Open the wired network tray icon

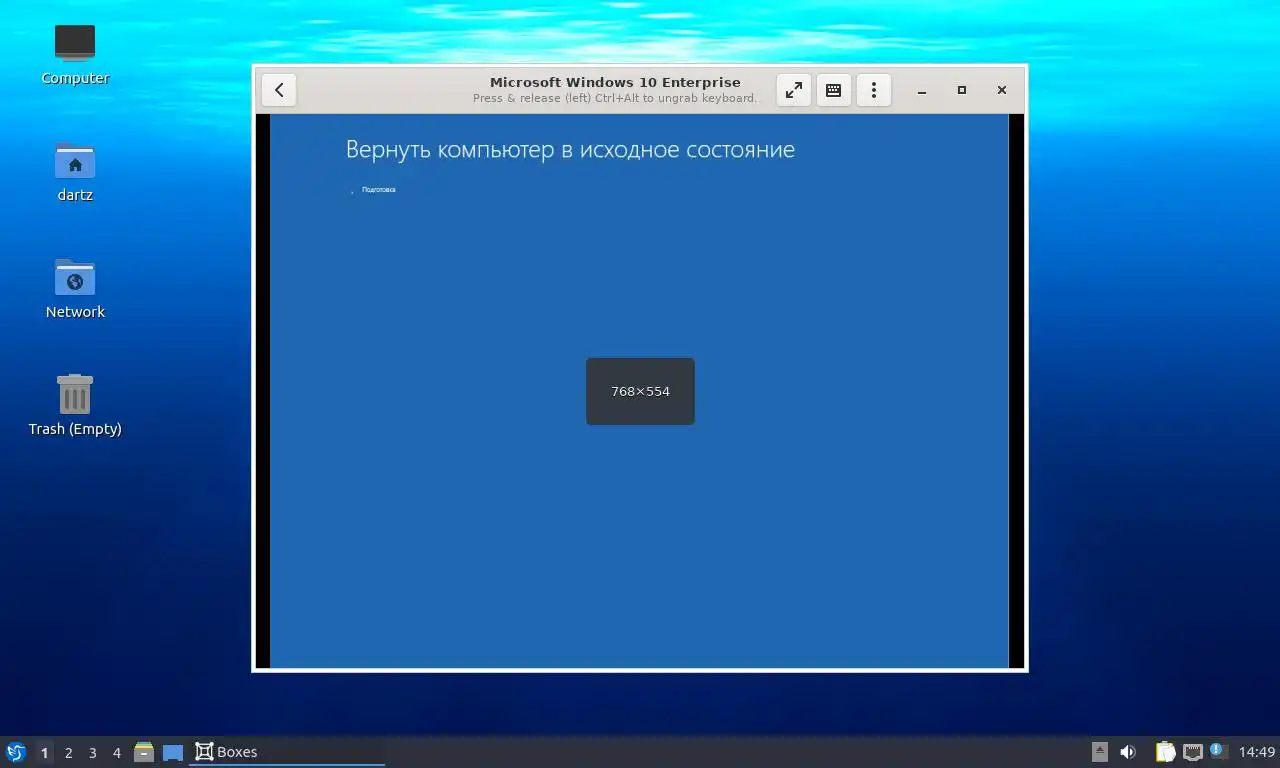pyautogui.click(x=1192, y=752)
